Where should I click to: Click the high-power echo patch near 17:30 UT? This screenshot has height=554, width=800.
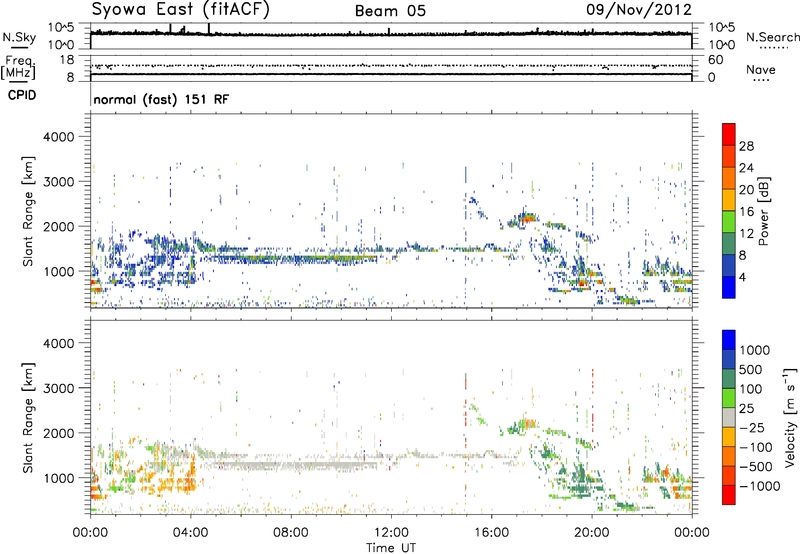coord(526,218)
